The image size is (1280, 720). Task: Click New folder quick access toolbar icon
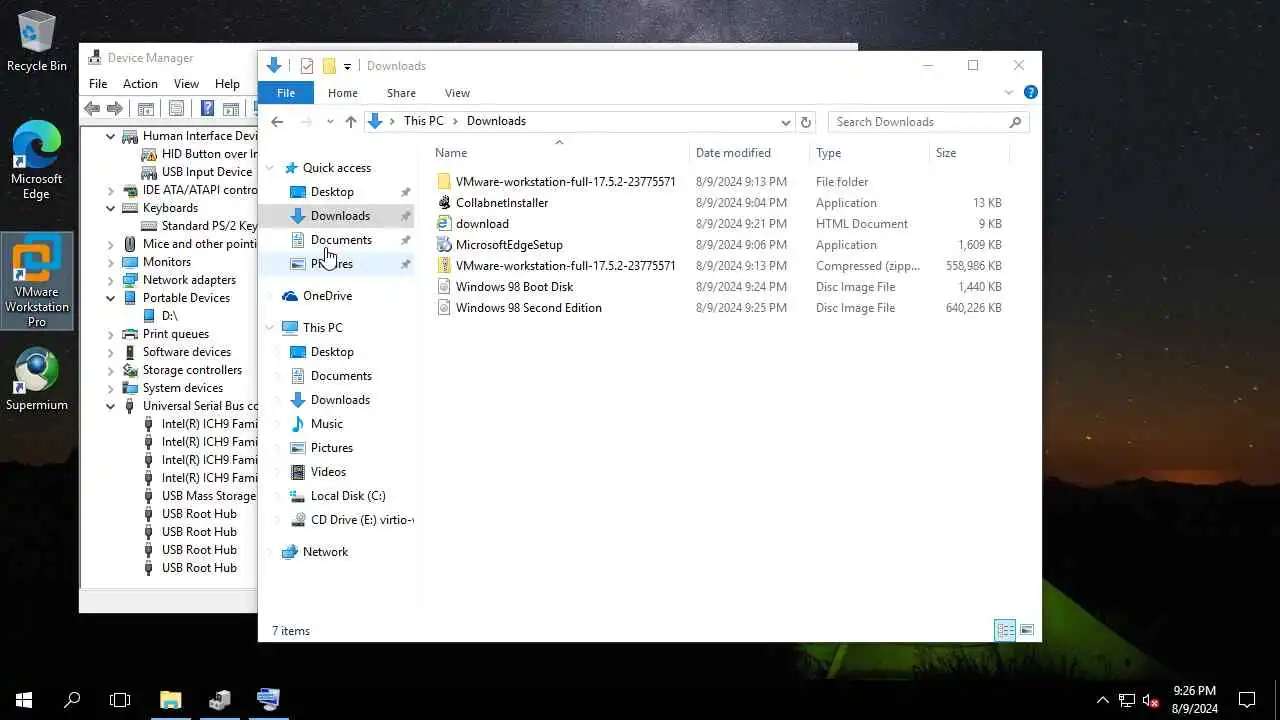(329, 66)
